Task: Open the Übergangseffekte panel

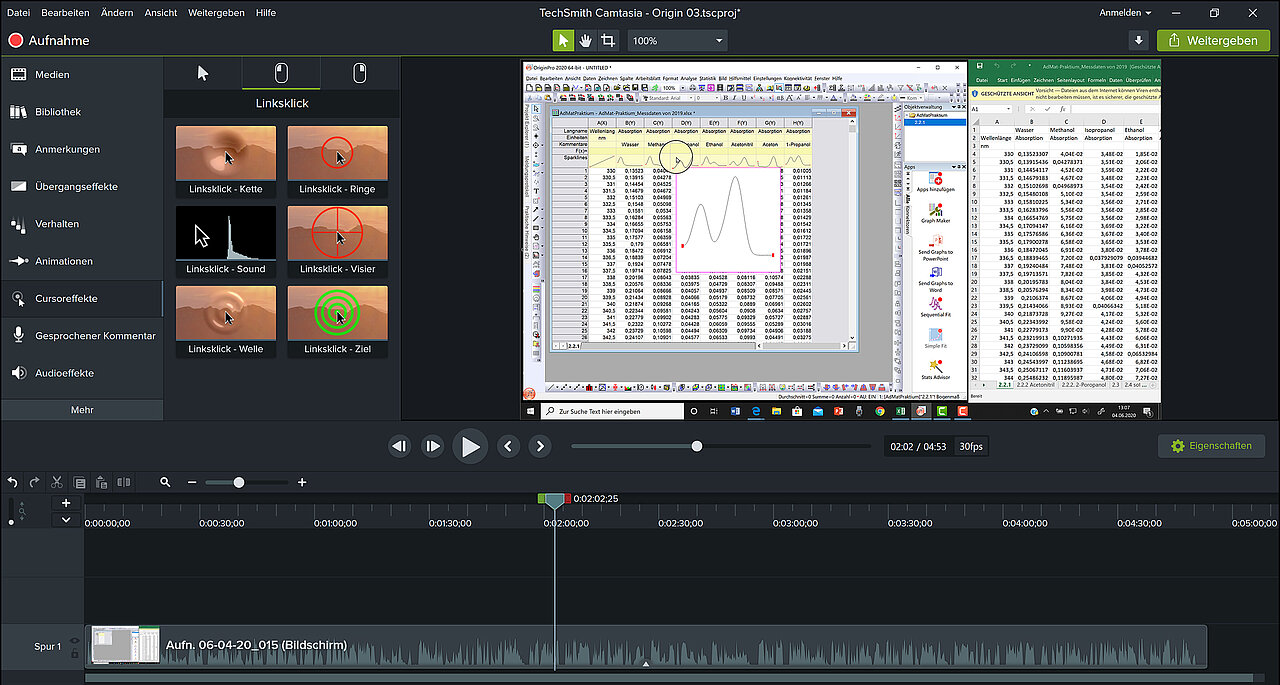Action: pyautogui.click(x=82, y=186)
